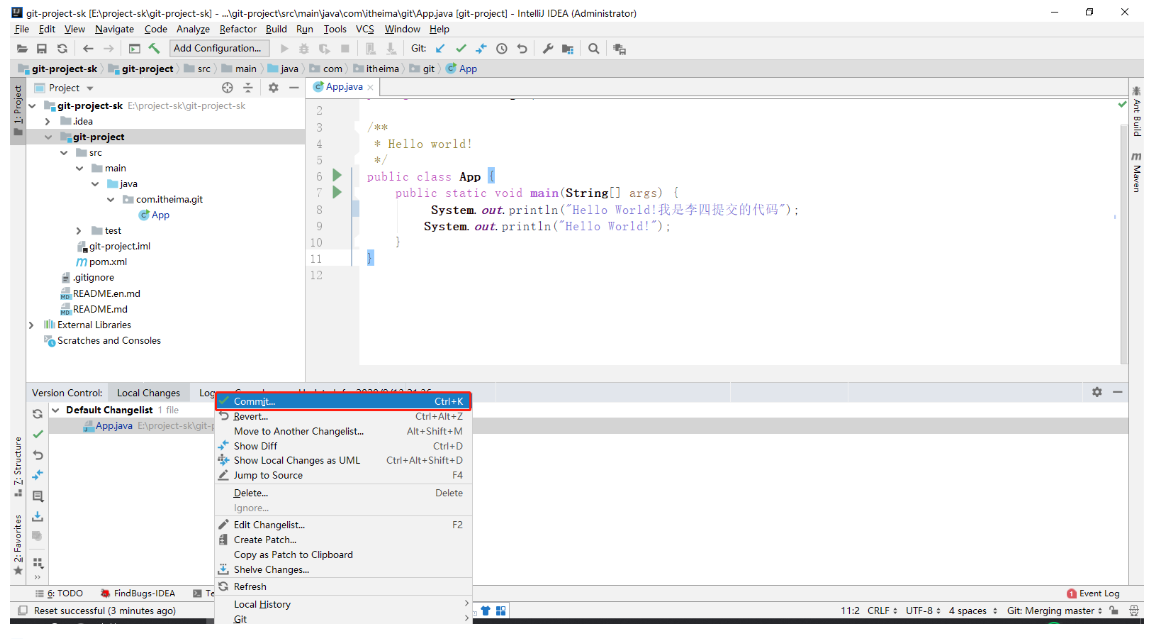Click the Git Compare with branch icon in toolbar
This screenshot has height=639, width=1152.
(x=480, y=48)
